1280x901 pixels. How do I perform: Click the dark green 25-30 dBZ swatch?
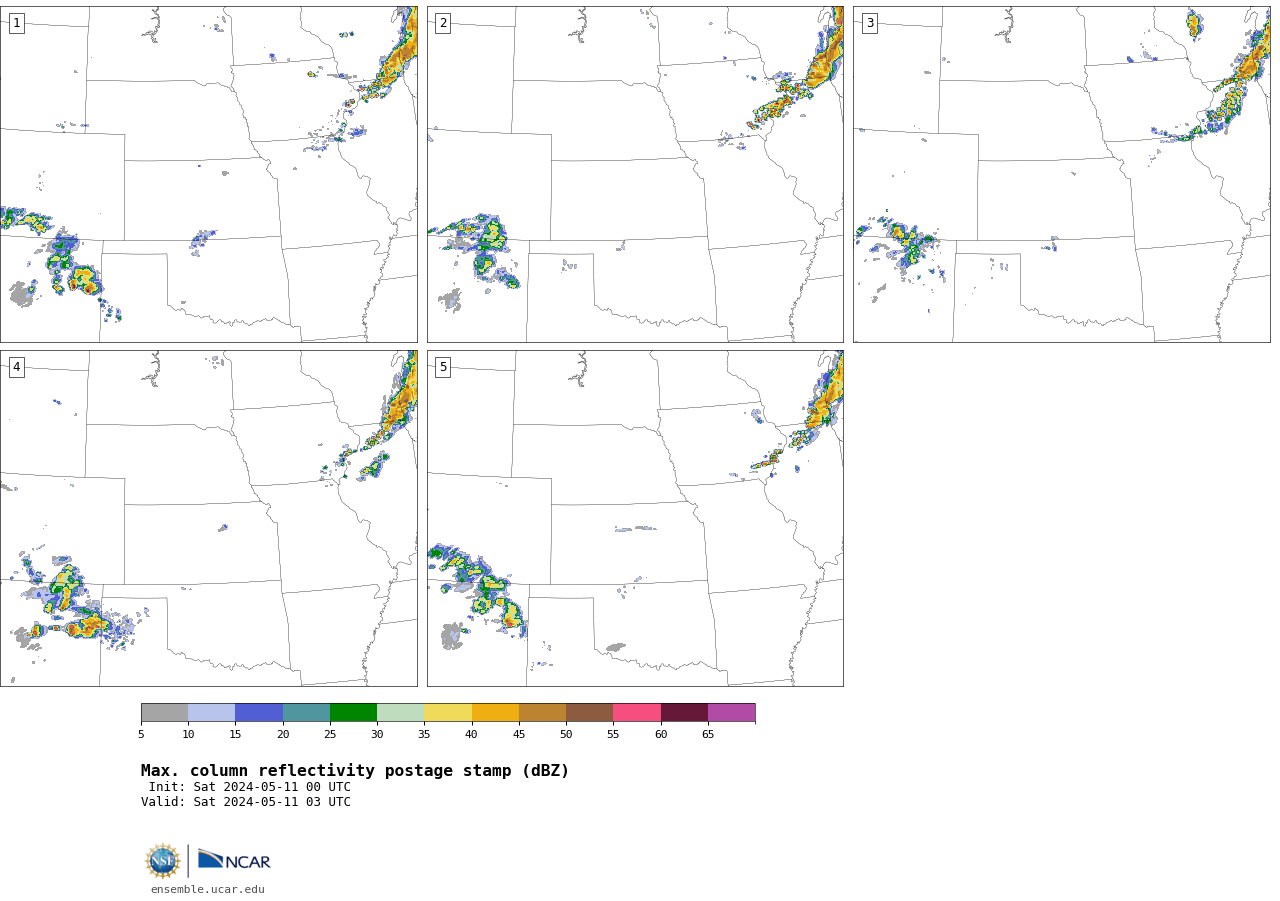(353, 713)
